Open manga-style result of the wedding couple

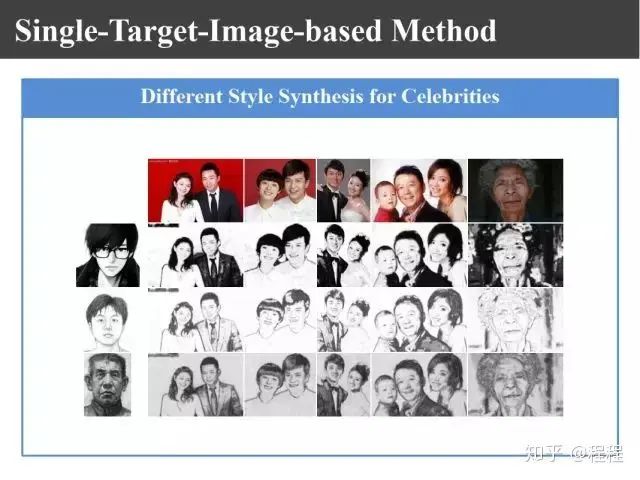pos(196,255)
